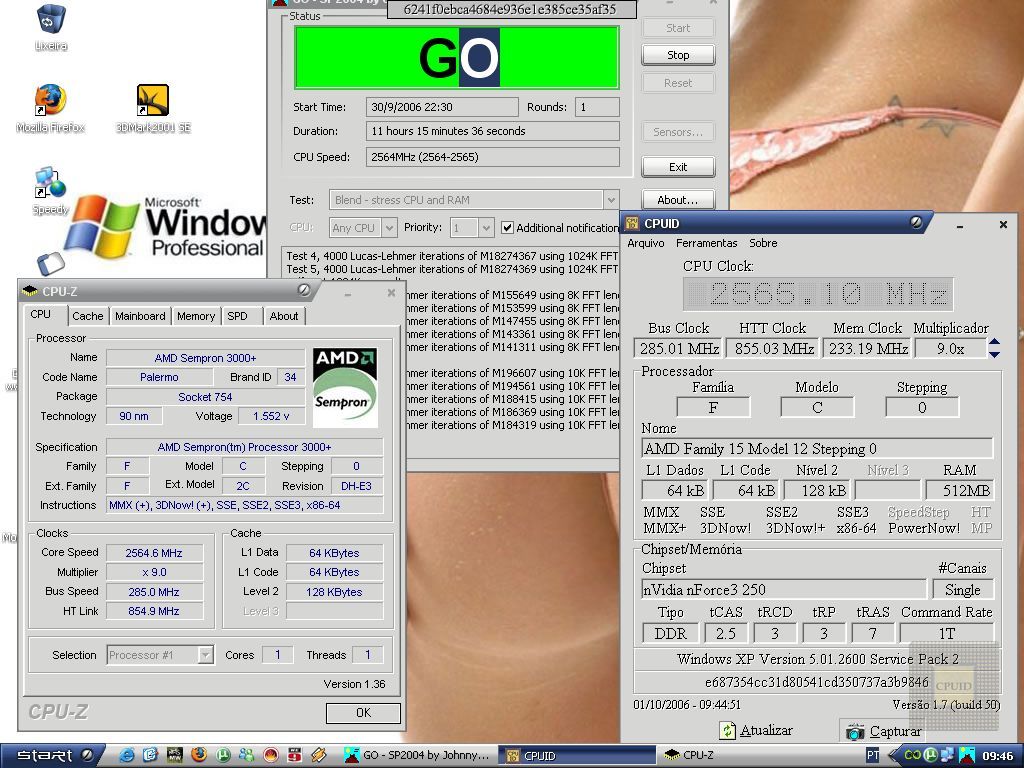The width and height of the screenshot is (1024, 768).
Task: Click the Stop button in SP2004
Action: [678, 55]
